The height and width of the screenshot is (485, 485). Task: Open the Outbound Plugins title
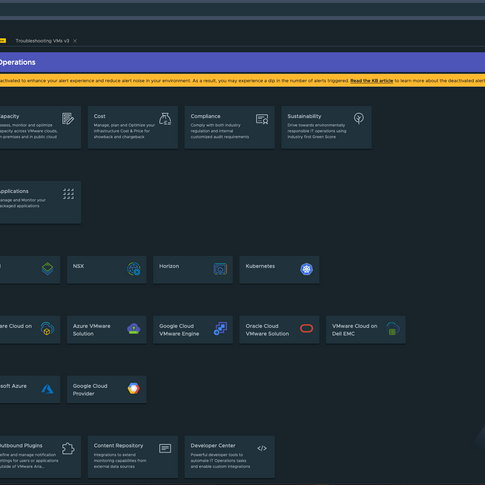[21, 446]
